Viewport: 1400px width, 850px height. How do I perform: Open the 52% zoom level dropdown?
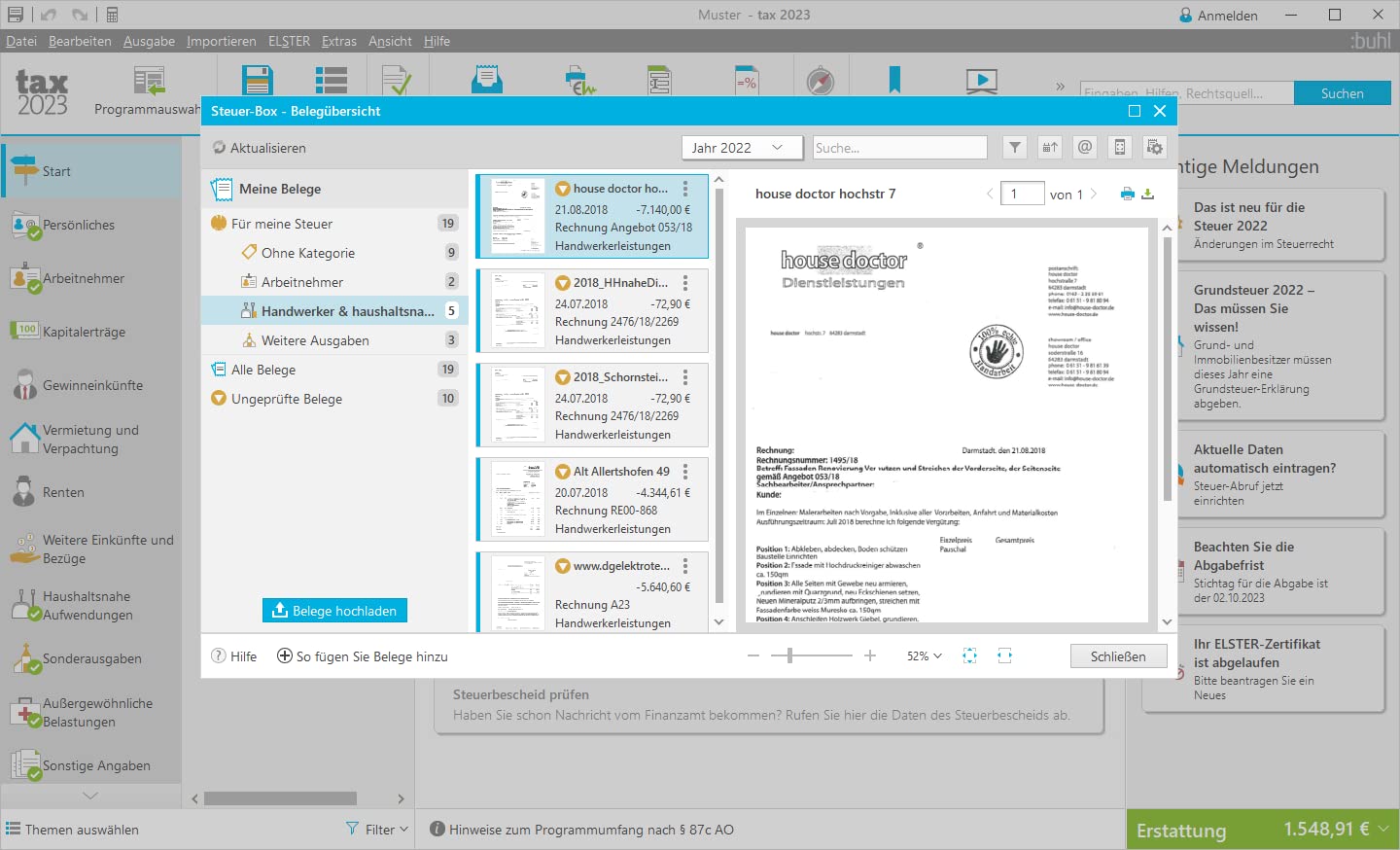924,656
